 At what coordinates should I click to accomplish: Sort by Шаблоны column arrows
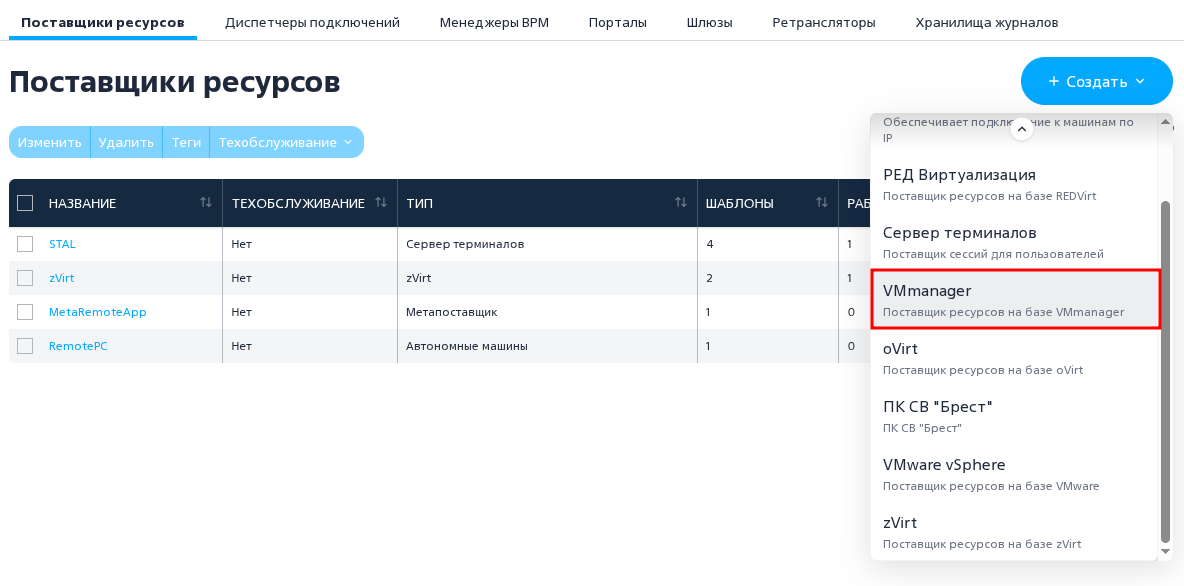pyautogui.click(x=822, y=202)
